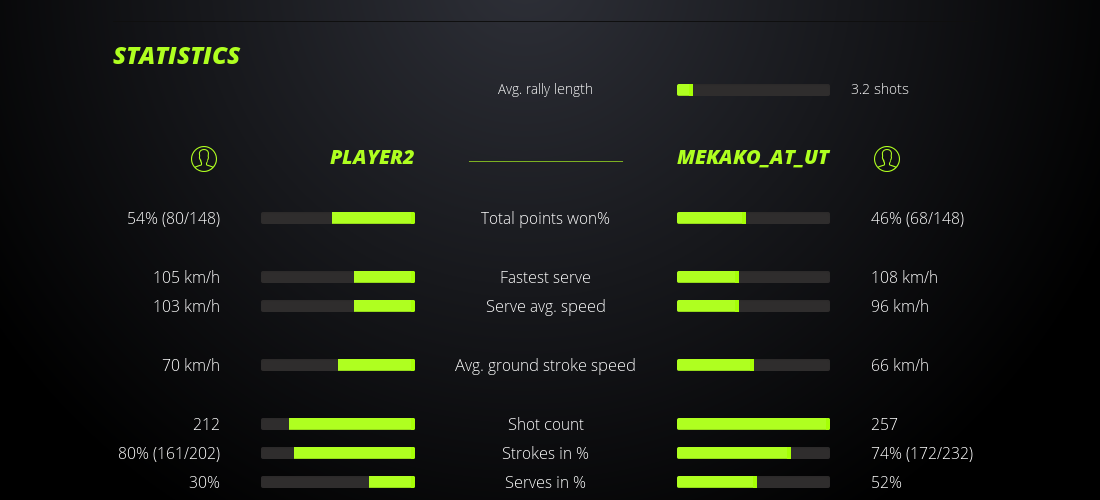Select the Fastest serve label
Image resolution: width=1100 pixels, height=500 pixels.
pyautogui.click(x=545, y=277)
